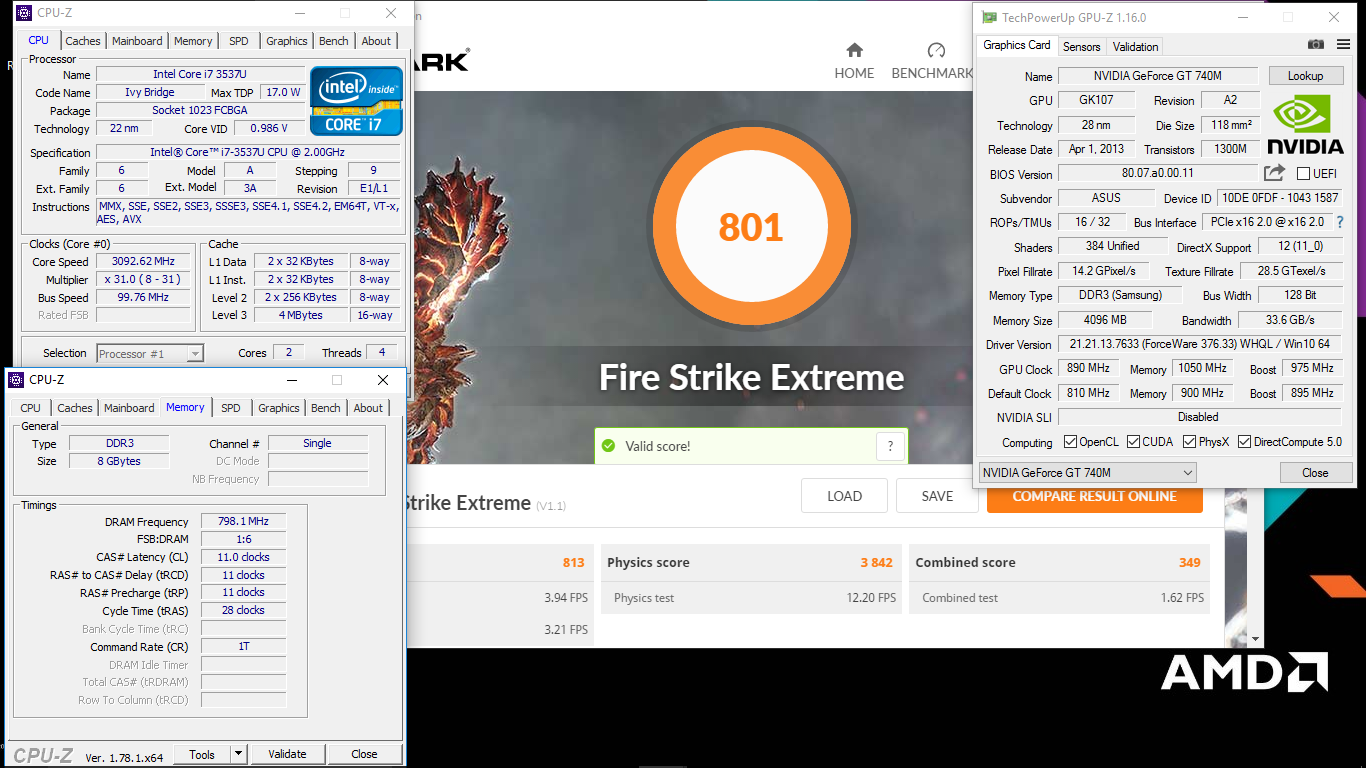Select SPD tab in lower CPU-Z window
1366x768 pixels.
[230, 408]
